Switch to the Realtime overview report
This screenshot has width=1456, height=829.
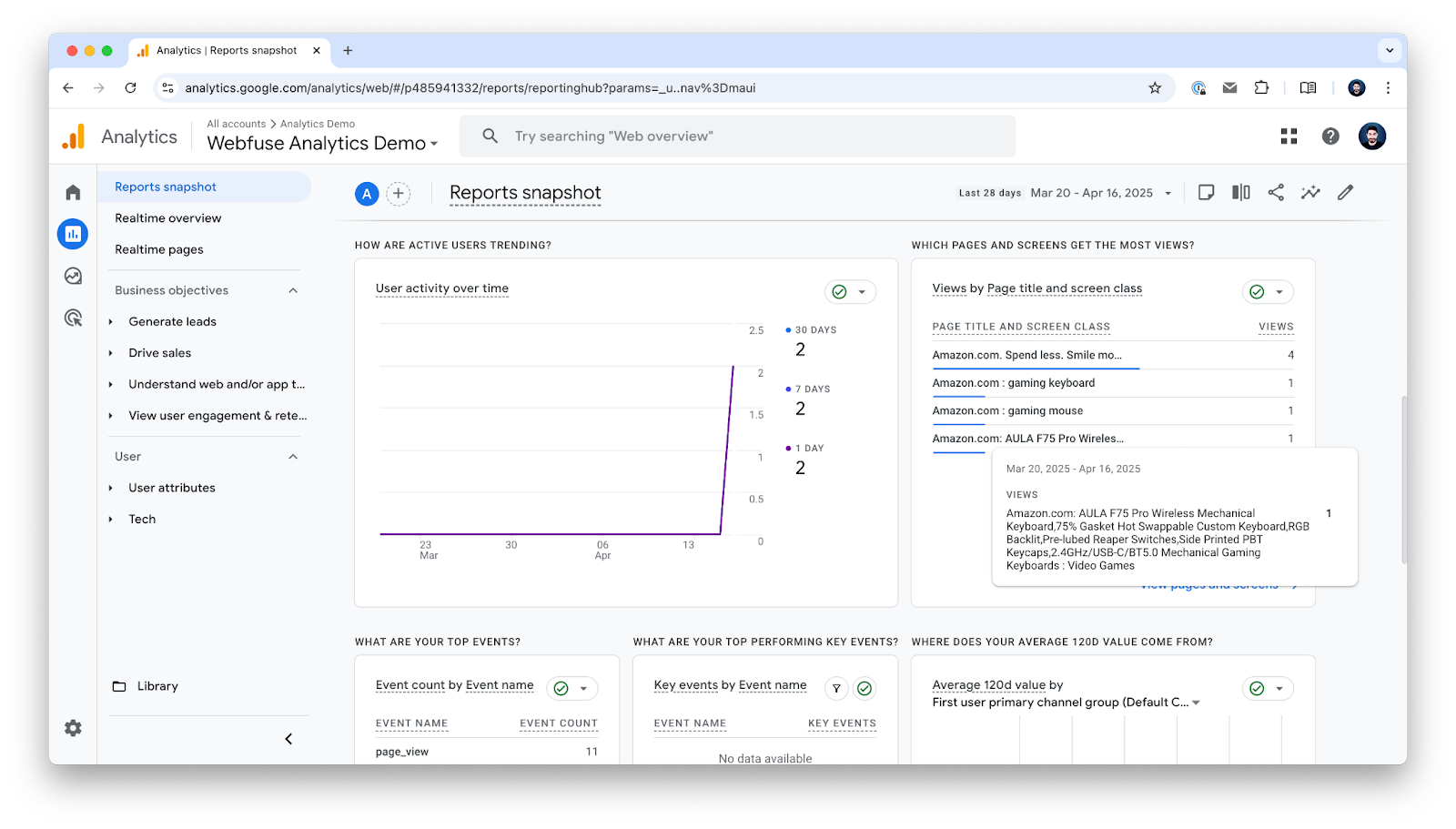pos(167,217)
